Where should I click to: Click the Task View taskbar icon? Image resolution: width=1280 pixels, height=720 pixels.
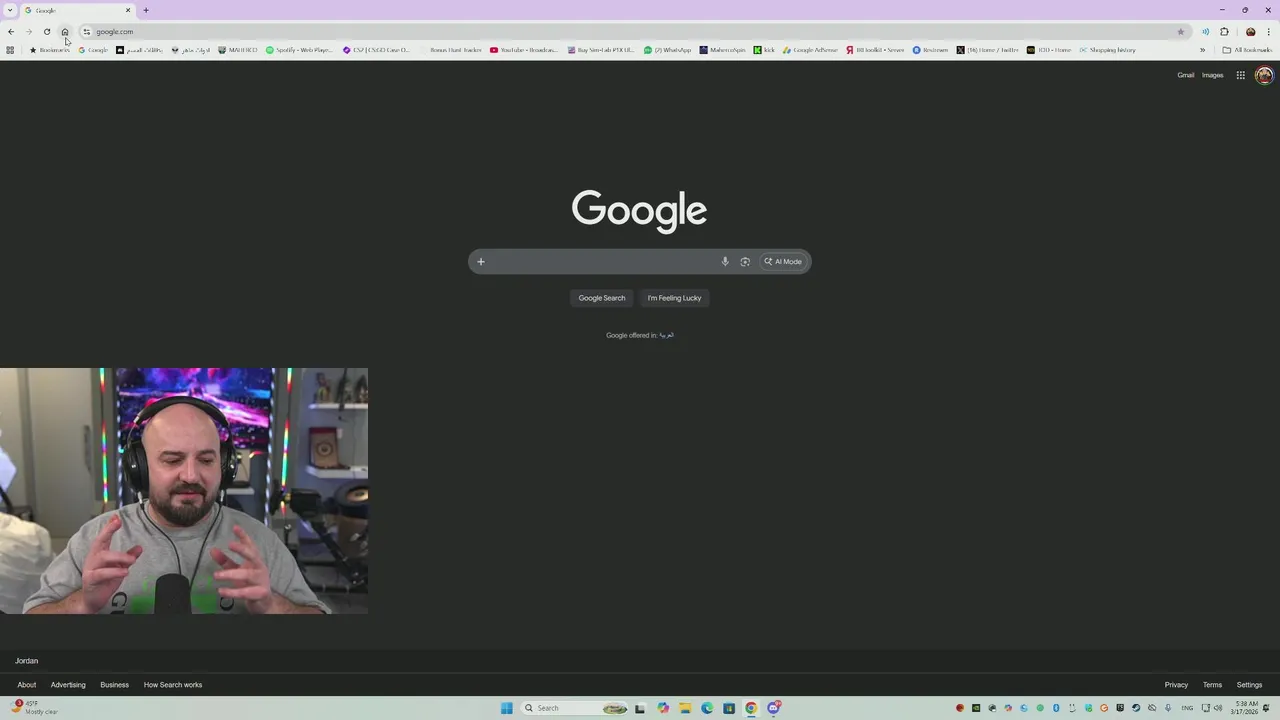click(x=640, y=708)
